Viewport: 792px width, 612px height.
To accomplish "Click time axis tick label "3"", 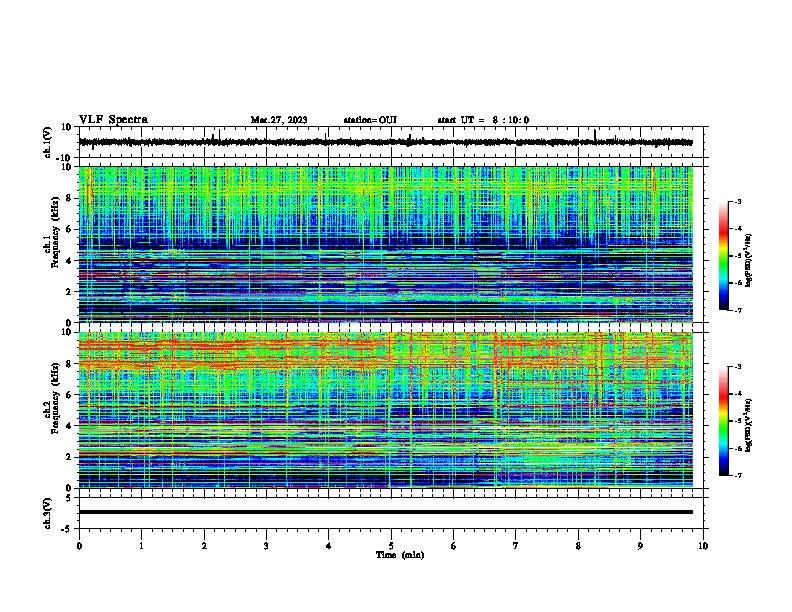I will pos(266,546).
